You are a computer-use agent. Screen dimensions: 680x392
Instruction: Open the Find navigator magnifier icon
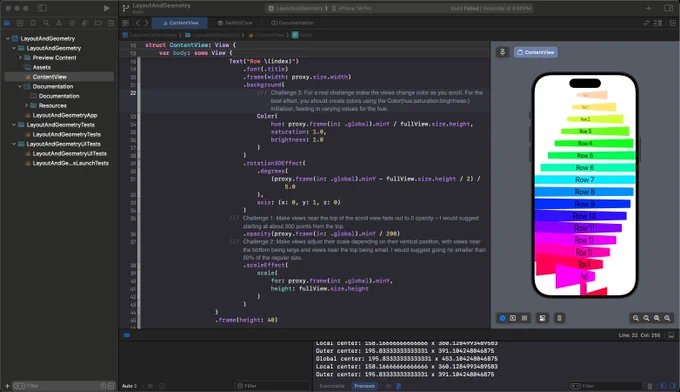click(46, 23)
